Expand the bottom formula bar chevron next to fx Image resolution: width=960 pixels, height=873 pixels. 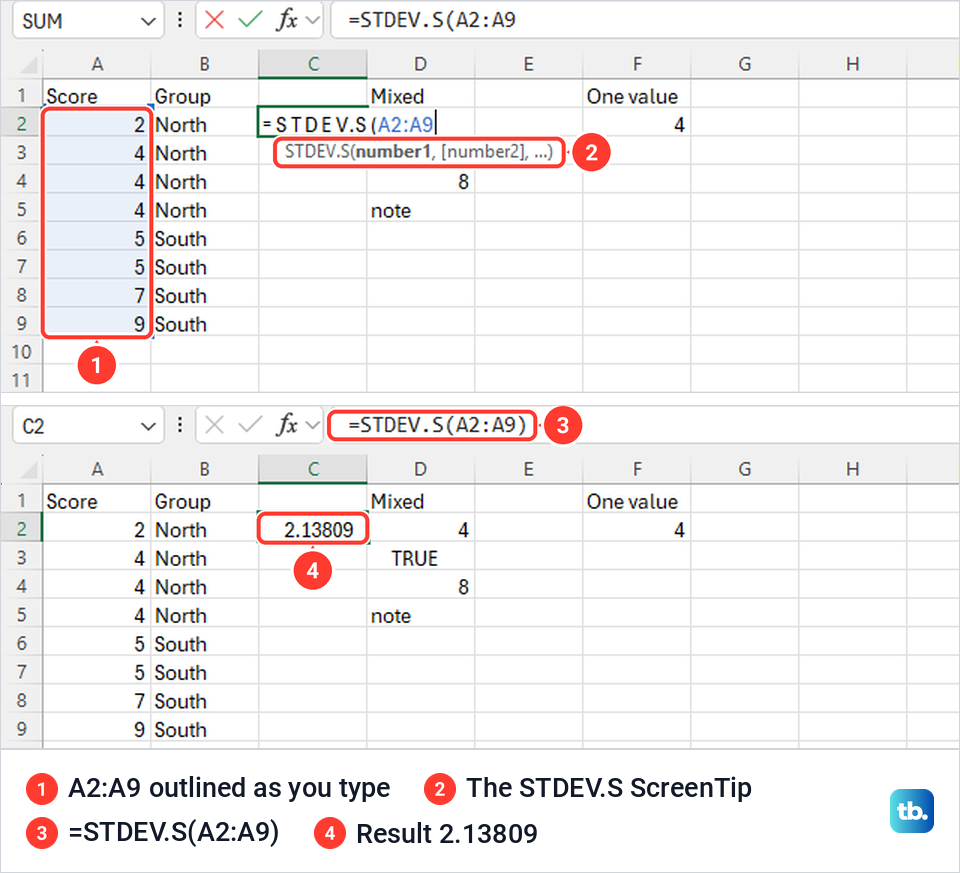coord(313,425)
